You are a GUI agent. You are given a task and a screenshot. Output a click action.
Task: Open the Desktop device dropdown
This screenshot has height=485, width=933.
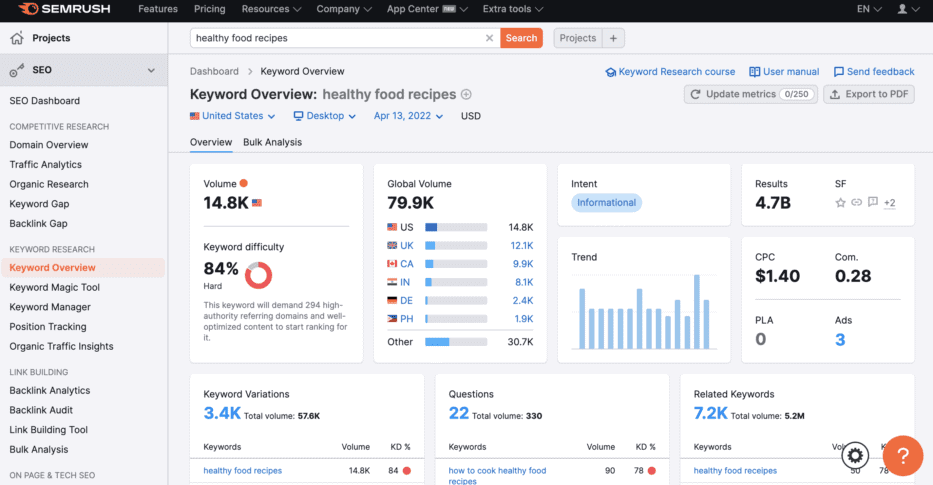[325, 116]
